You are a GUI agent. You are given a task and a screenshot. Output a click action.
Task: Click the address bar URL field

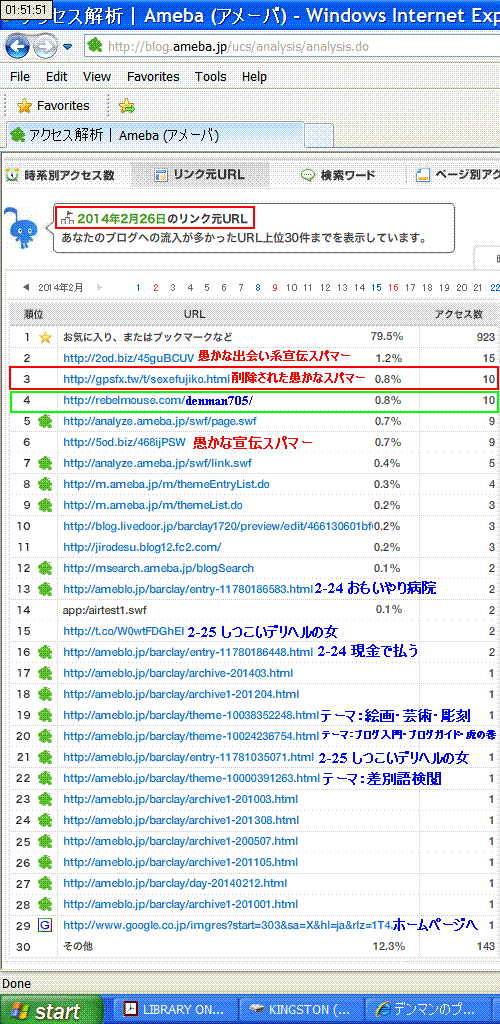[x=292, y=46]
